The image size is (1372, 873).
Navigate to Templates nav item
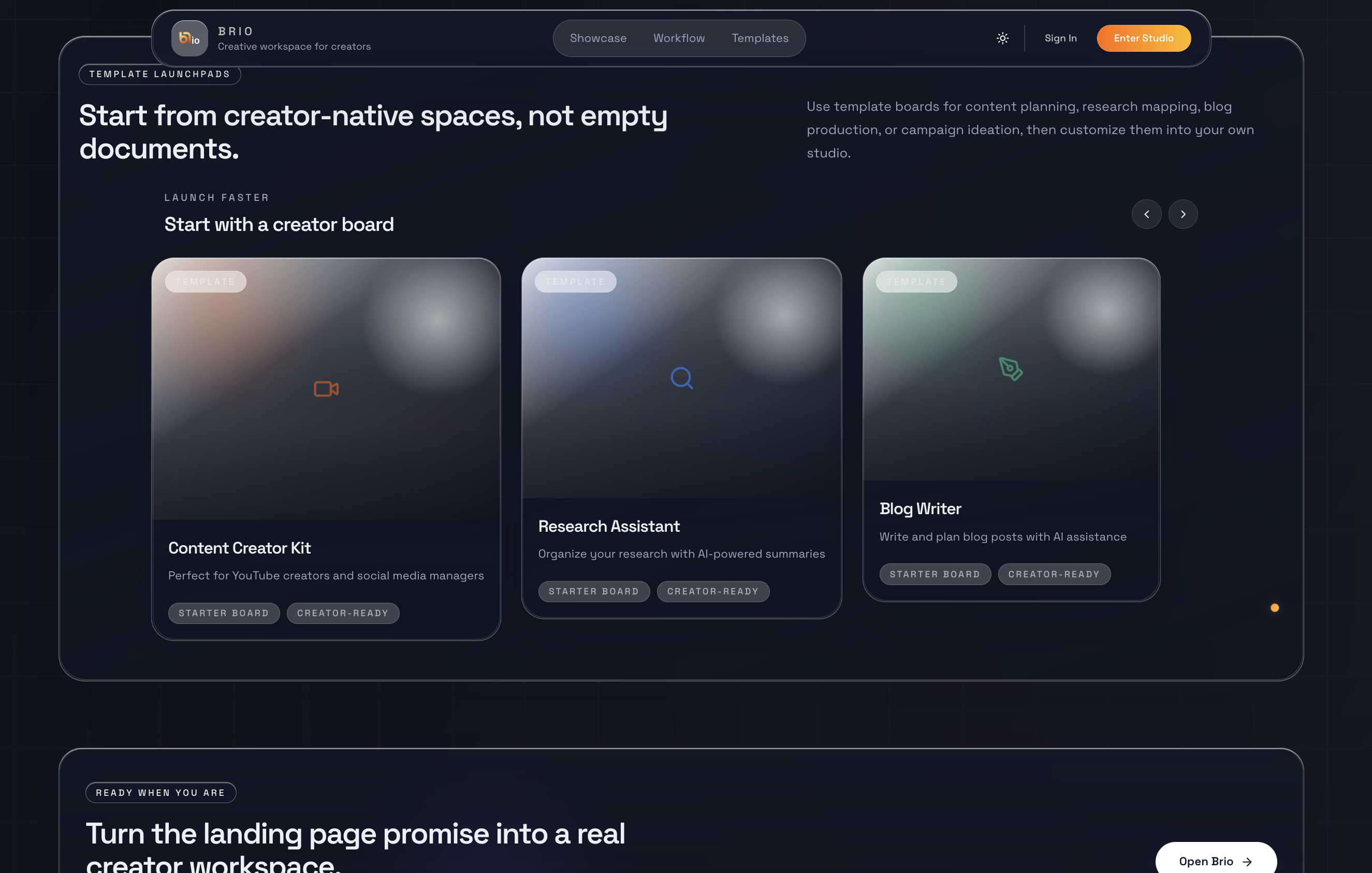(x=760, y=38)
